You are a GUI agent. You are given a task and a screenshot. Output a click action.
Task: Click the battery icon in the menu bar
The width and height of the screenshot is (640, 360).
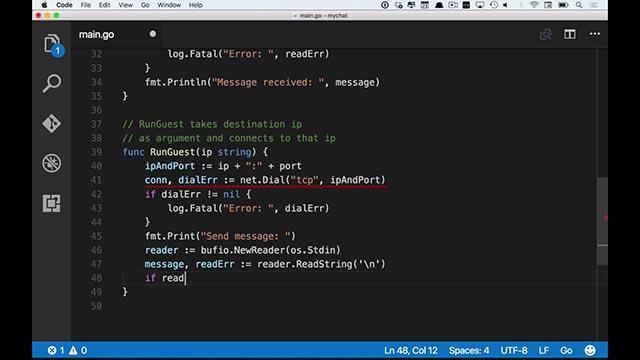(x=563, y=5)
